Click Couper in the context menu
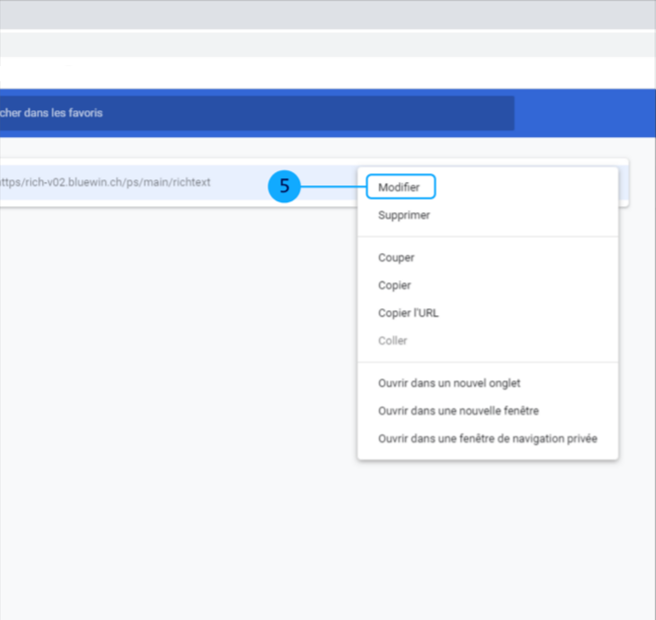656x620 pixels. click(x=396, y=258)
